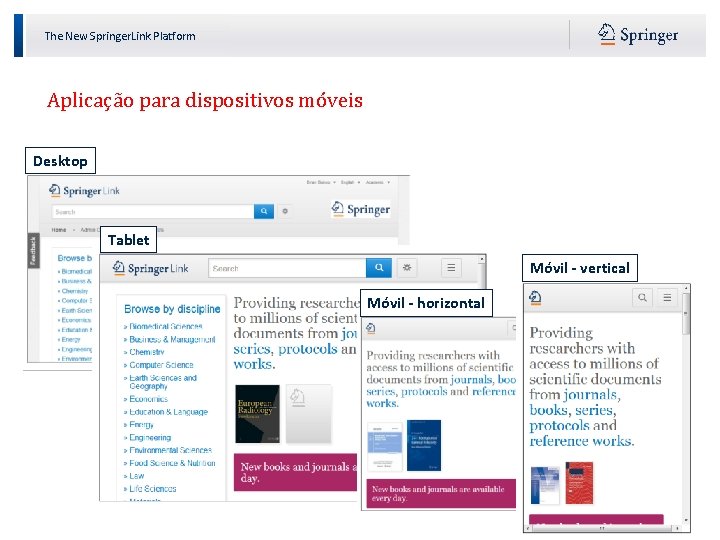This screenshot has height=540, width=720.
Task: Open Business & Management discipline in Tablet view
Action: (172, 339)
